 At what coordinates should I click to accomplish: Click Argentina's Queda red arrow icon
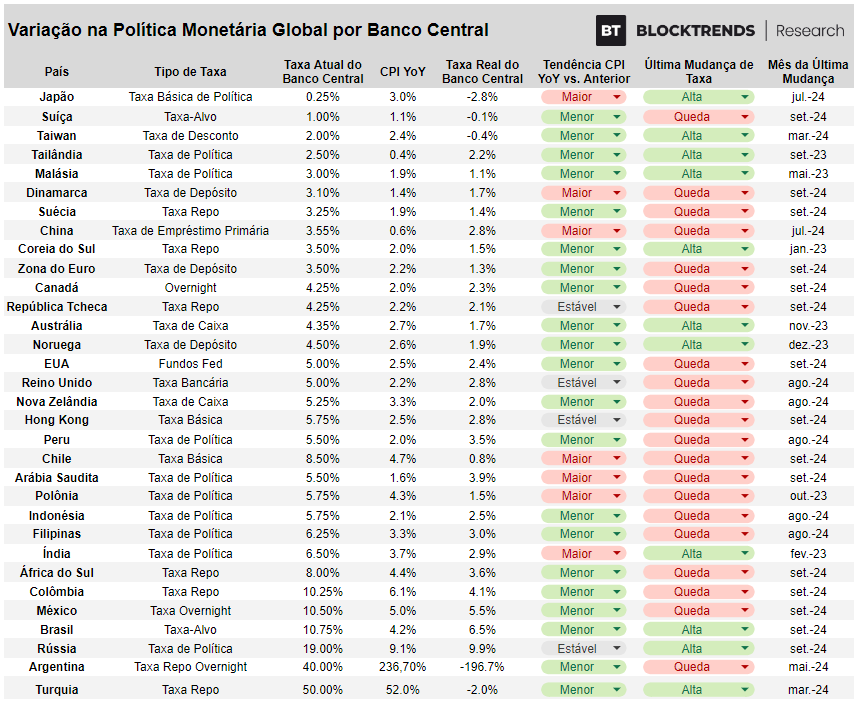coord(745,667)
